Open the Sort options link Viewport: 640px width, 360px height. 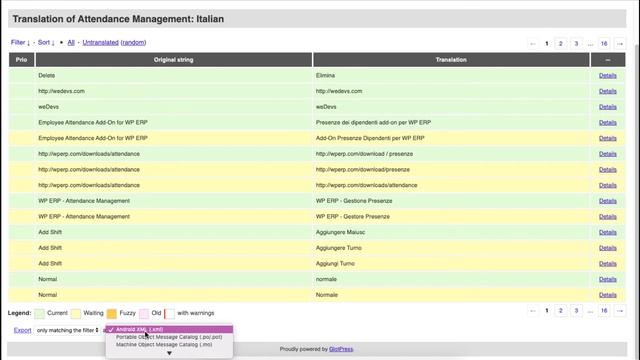click(x=46, y=42)
